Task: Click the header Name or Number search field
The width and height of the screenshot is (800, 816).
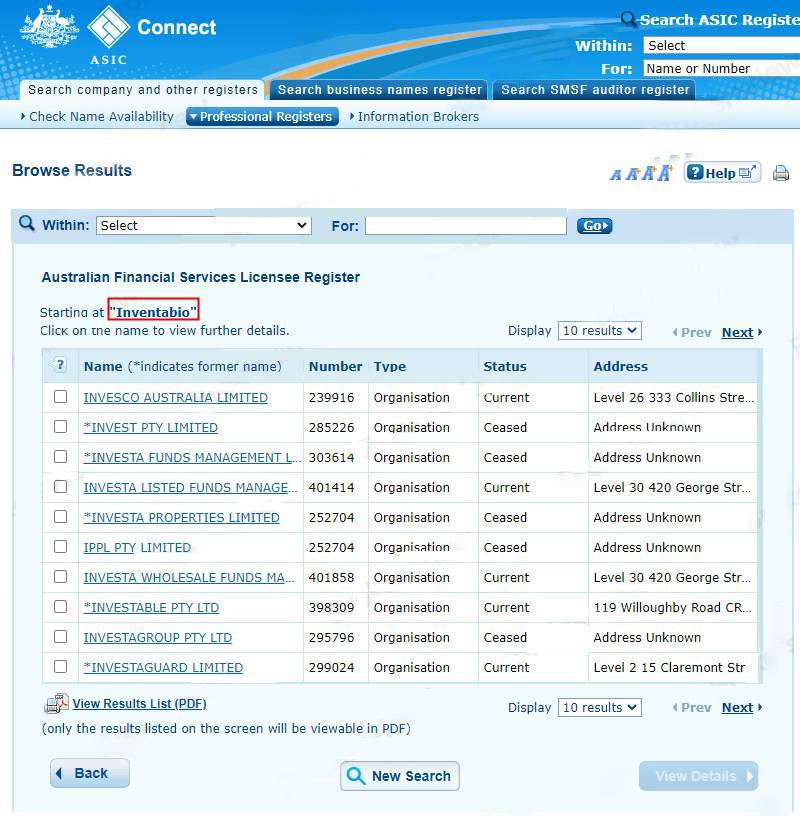Action: pyautogui.click(x=721, y=68)
